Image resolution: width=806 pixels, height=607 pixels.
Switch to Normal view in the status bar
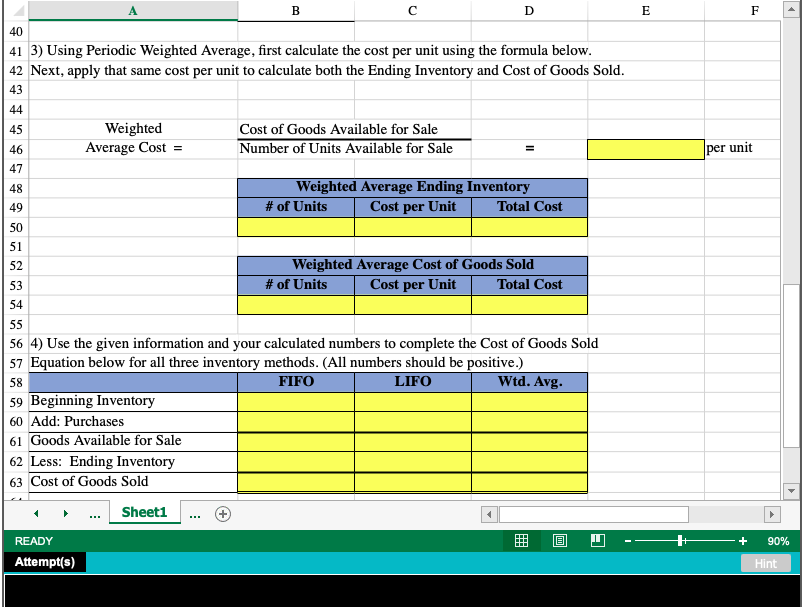point(521,540)
